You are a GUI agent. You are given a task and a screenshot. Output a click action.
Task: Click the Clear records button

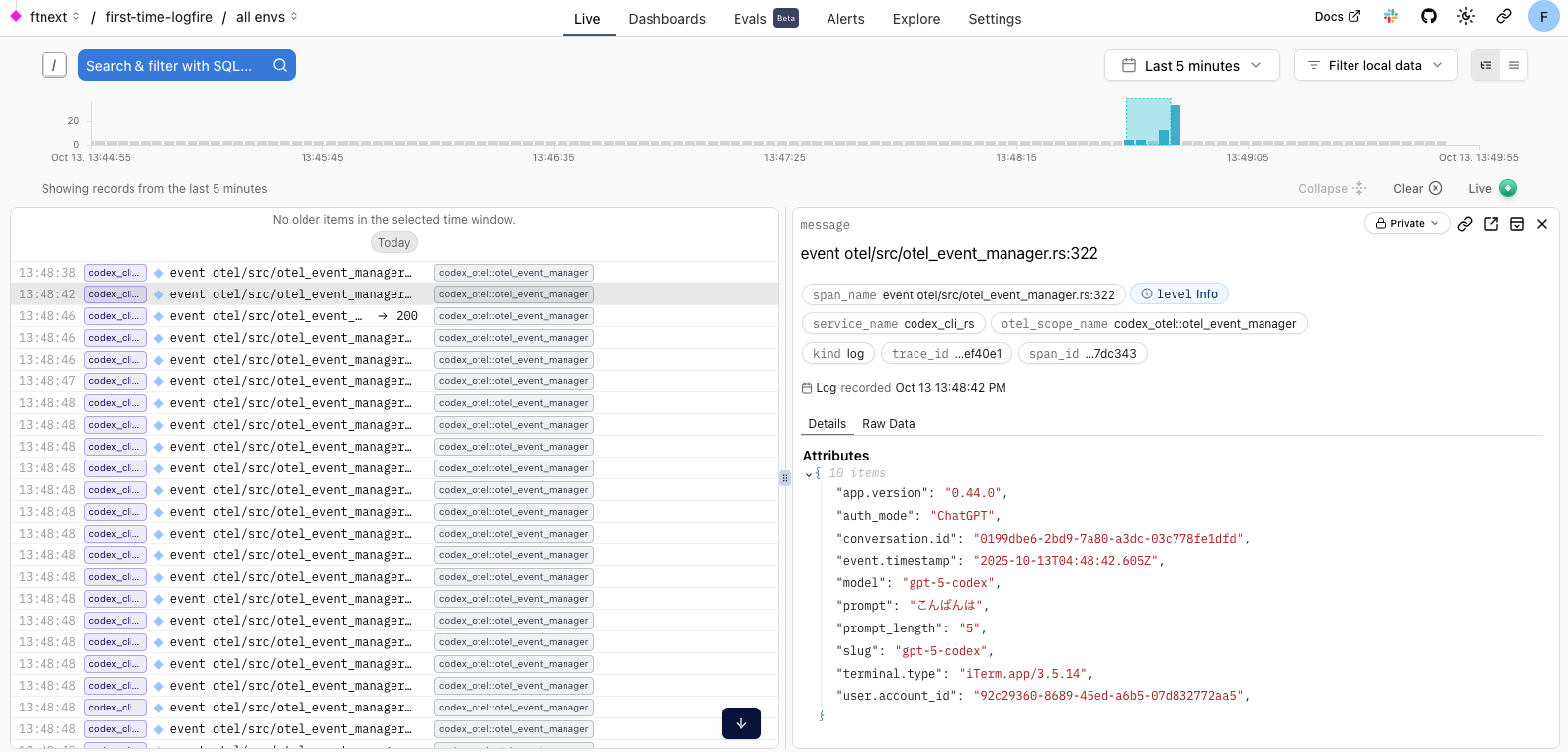1417,189
